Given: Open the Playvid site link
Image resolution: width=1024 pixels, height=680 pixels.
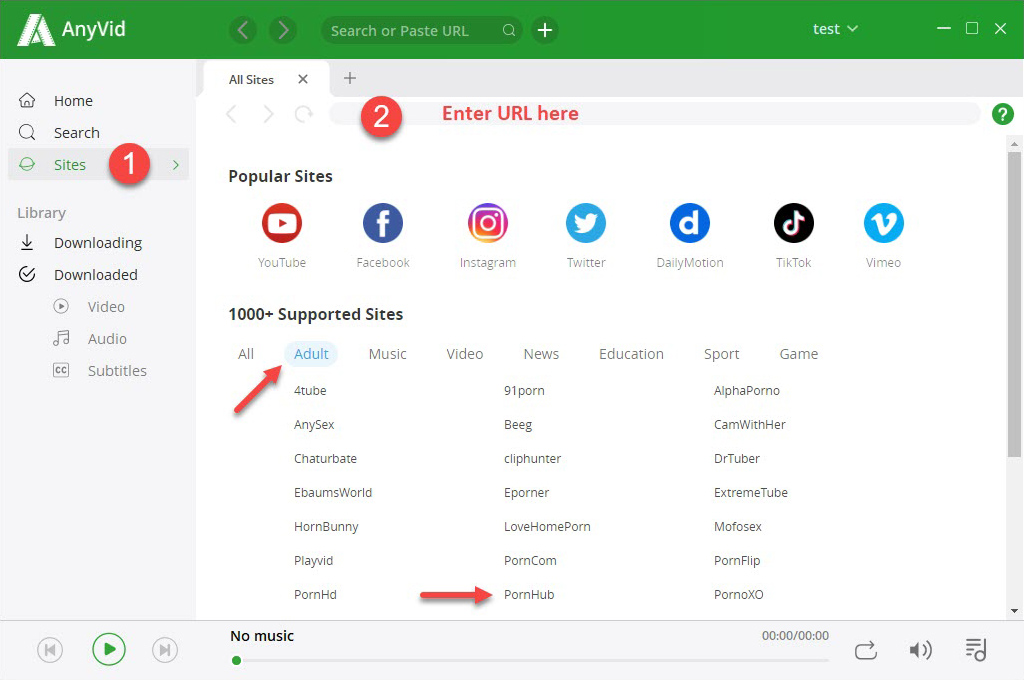Looking at the screenshot, I should click(313, 560).
